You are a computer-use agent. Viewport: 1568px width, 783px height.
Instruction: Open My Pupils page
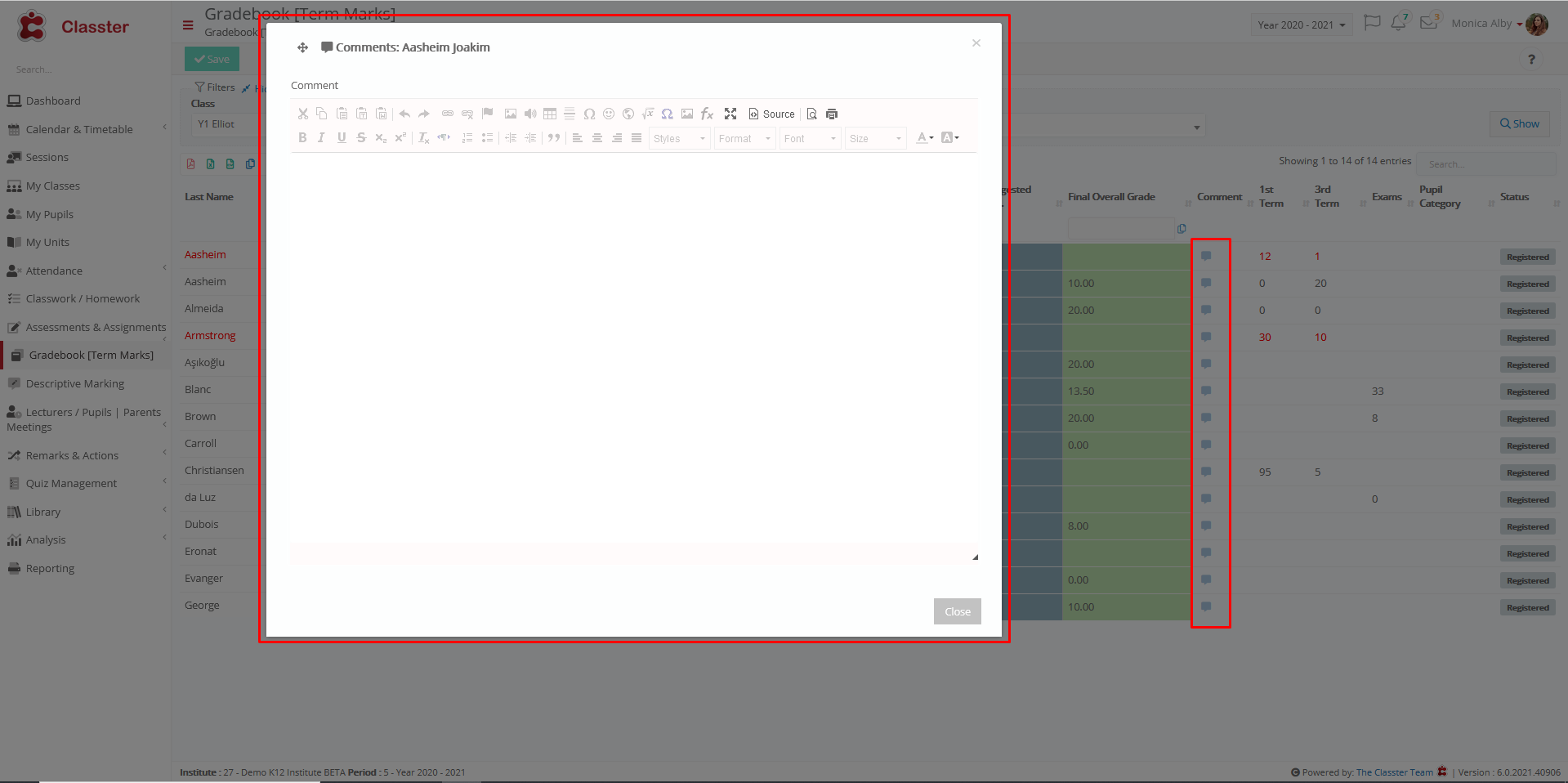pyautogui.click(x=49, y=214)
